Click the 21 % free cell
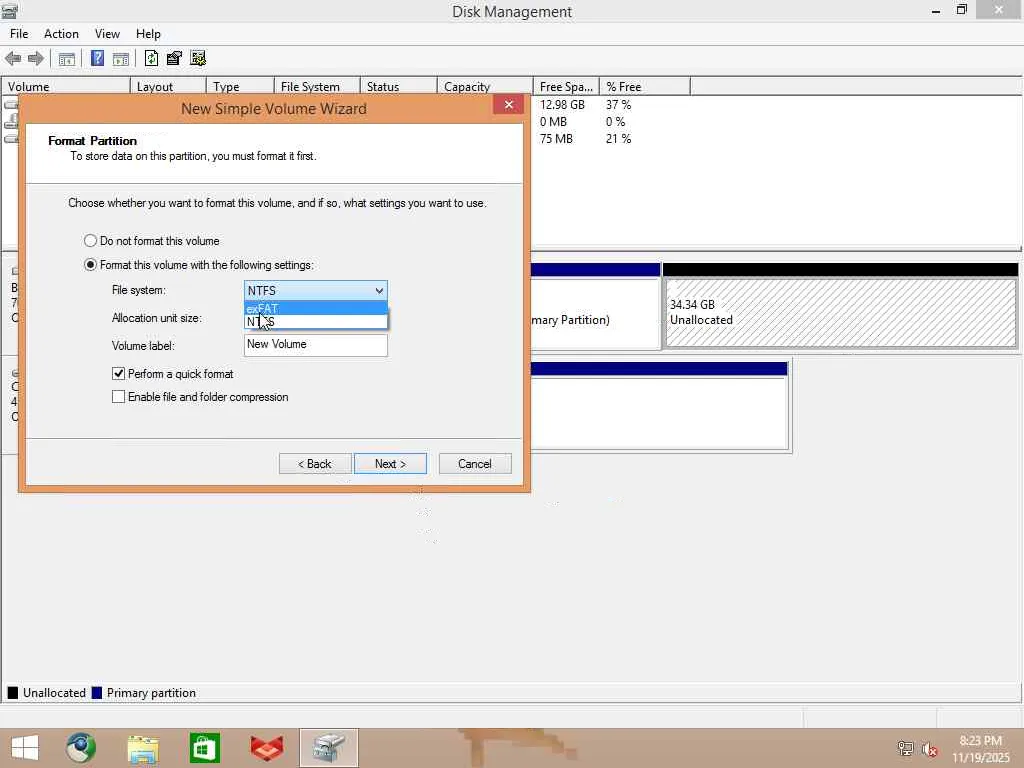The width and height of the screenshot is (1024, 768). 618,138
